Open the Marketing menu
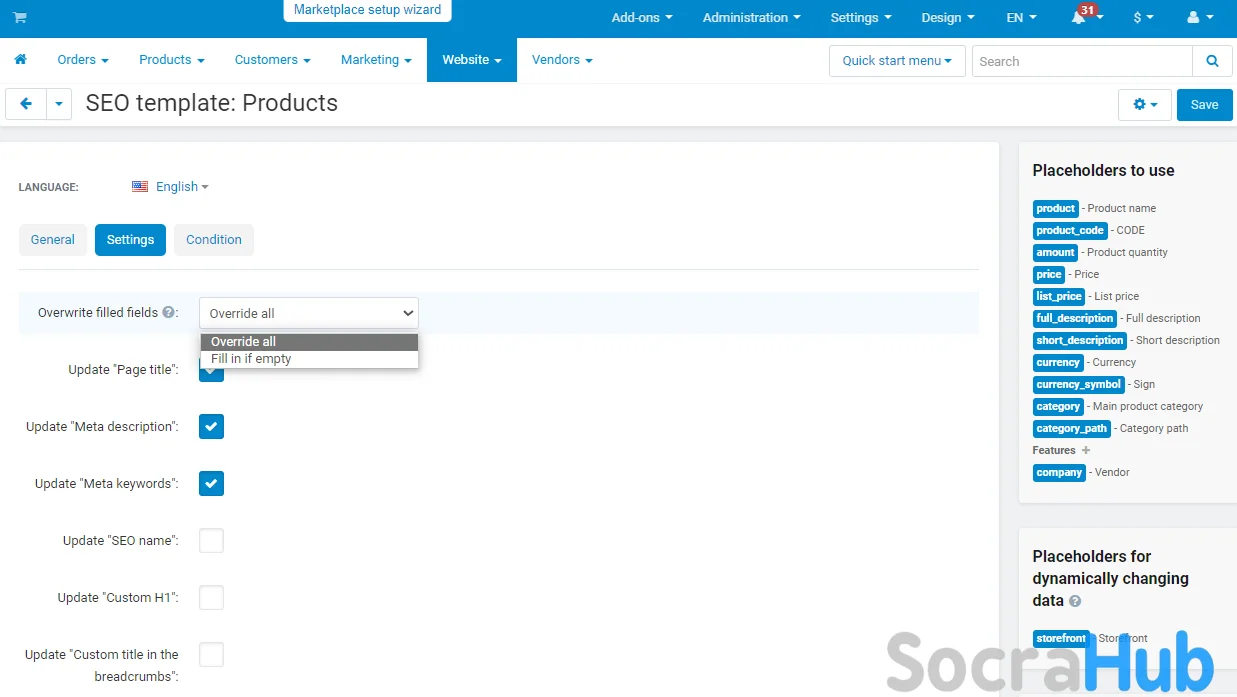This screenshot has height=697, width=1237. (x=375, y=60)
